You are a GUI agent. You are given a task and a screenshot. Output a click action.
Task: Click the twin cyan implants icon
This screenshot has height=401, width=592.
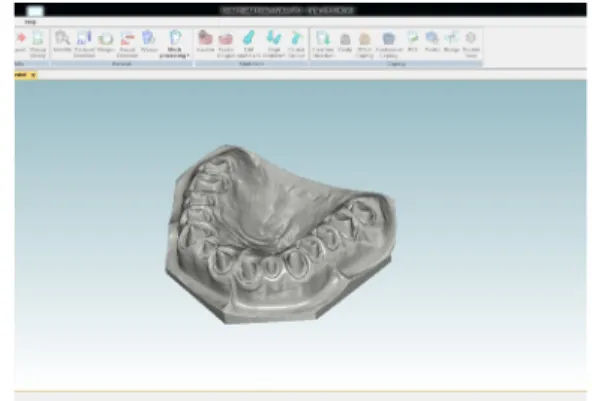click(x=274, y=38)
